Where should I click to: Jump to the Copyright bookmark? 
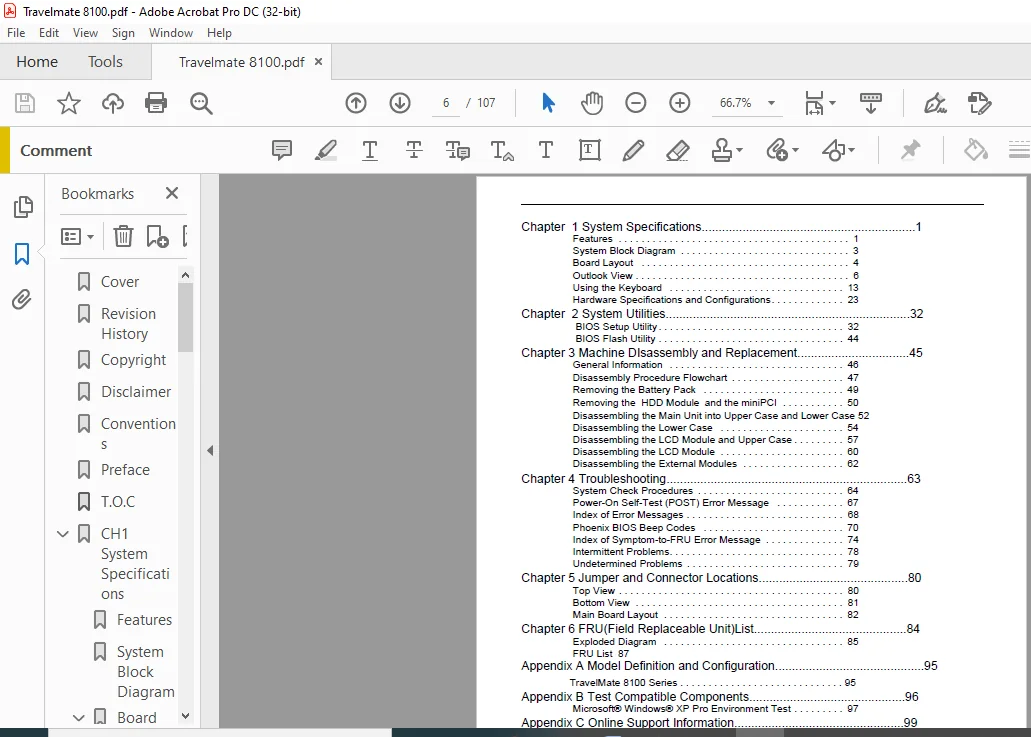(x=133, y=360)
